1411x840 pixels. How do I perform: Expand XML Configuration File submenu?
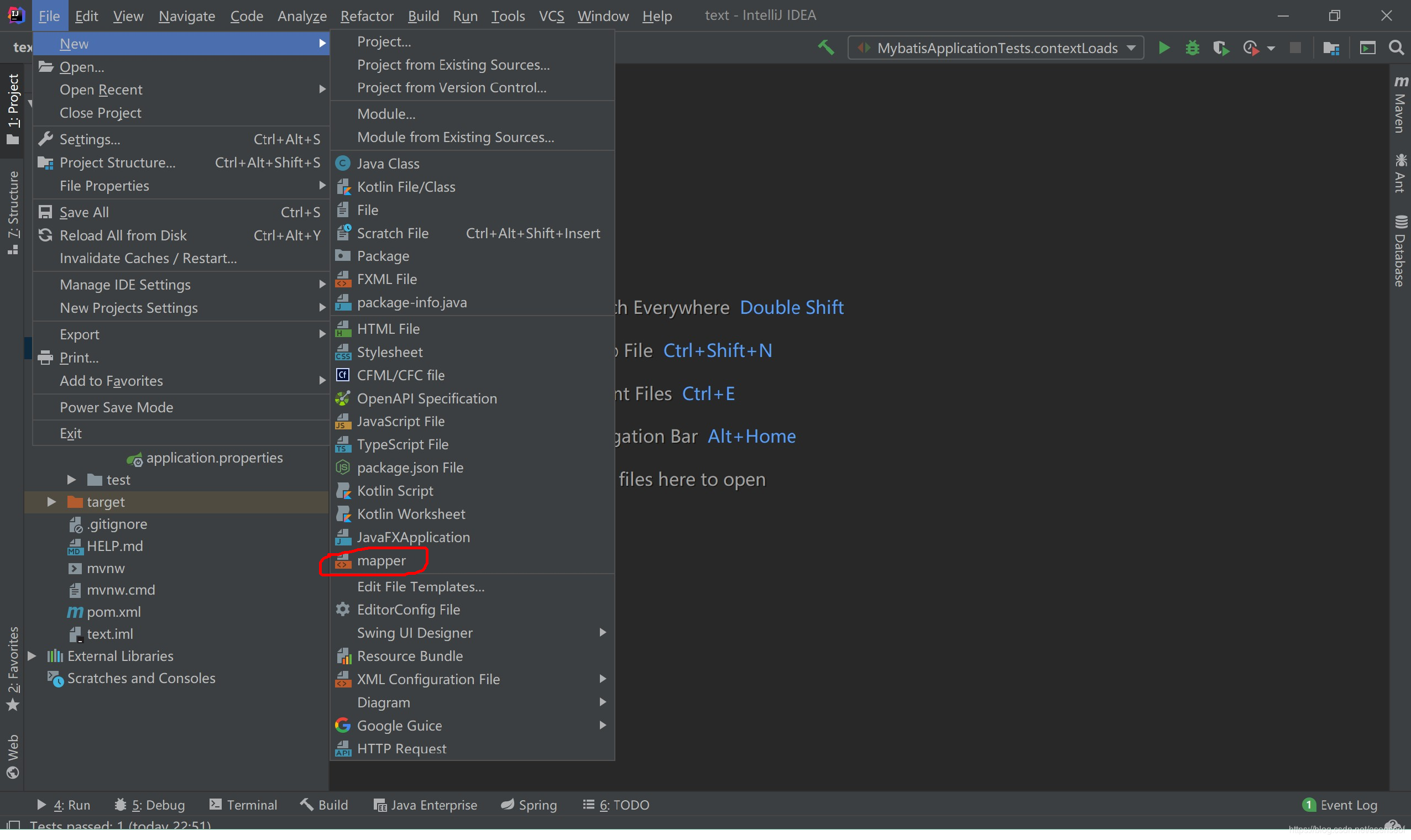pos(472,680)
